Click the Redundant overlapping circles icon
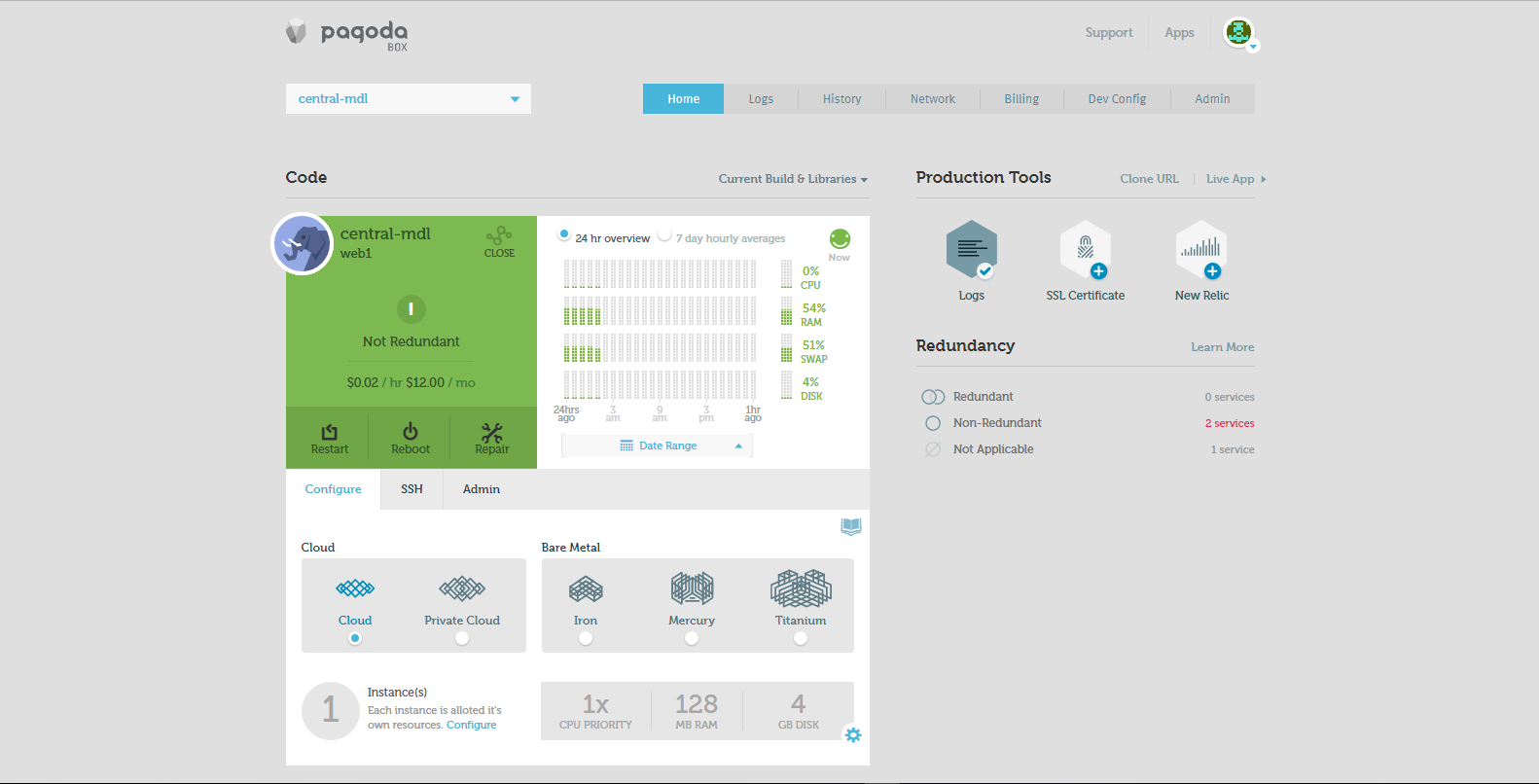 pyautogui.click(x=933, y=397)
